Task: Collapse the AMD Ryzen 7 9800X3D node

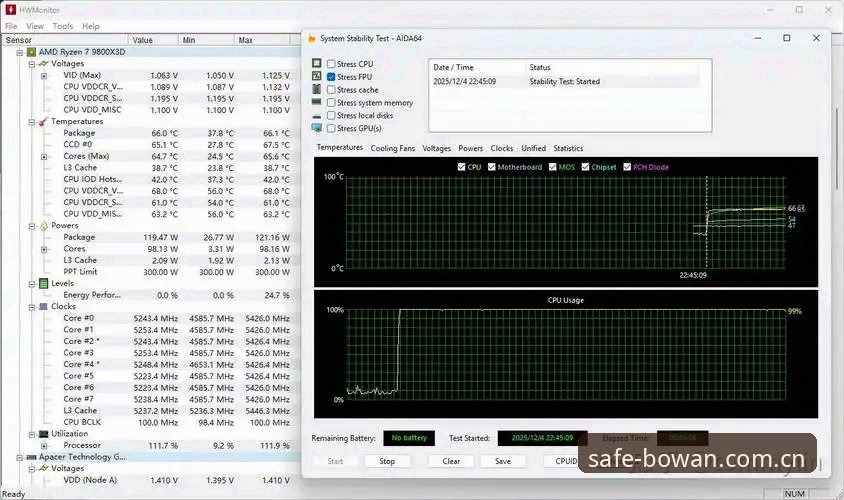Action: point(19,52)
